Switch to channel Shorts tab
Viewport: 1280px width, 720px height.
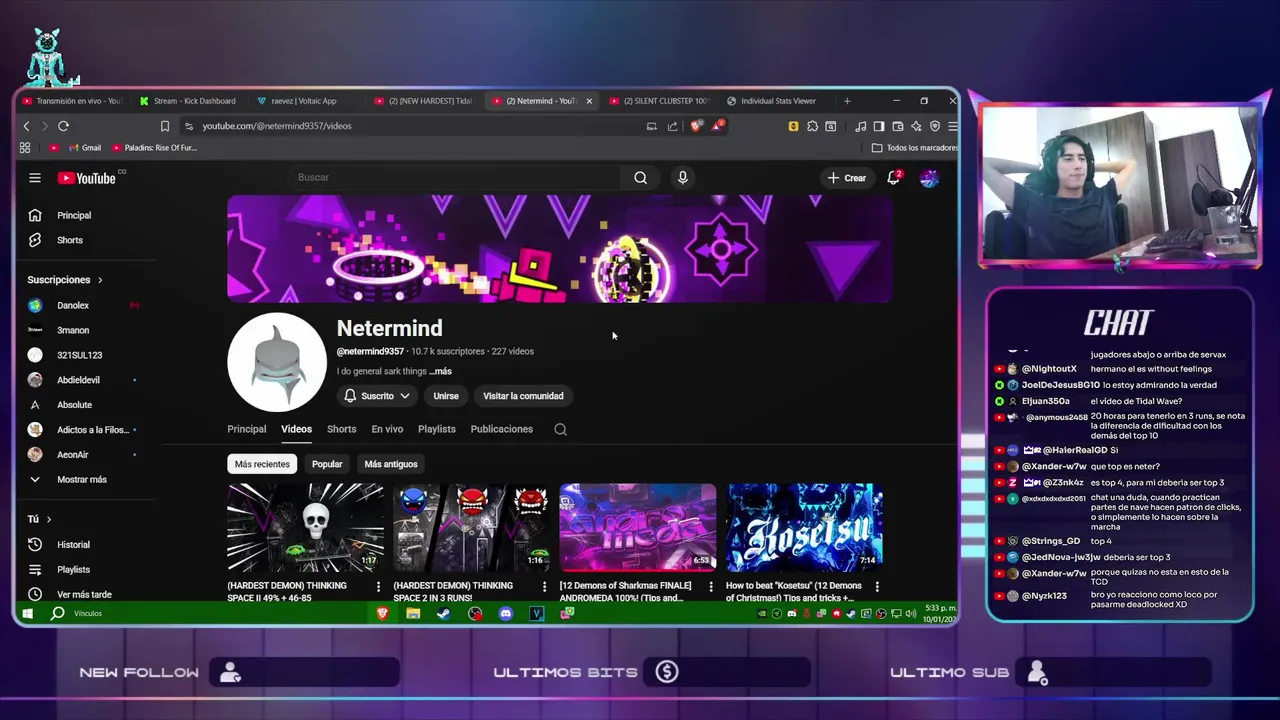coord(342,429)
